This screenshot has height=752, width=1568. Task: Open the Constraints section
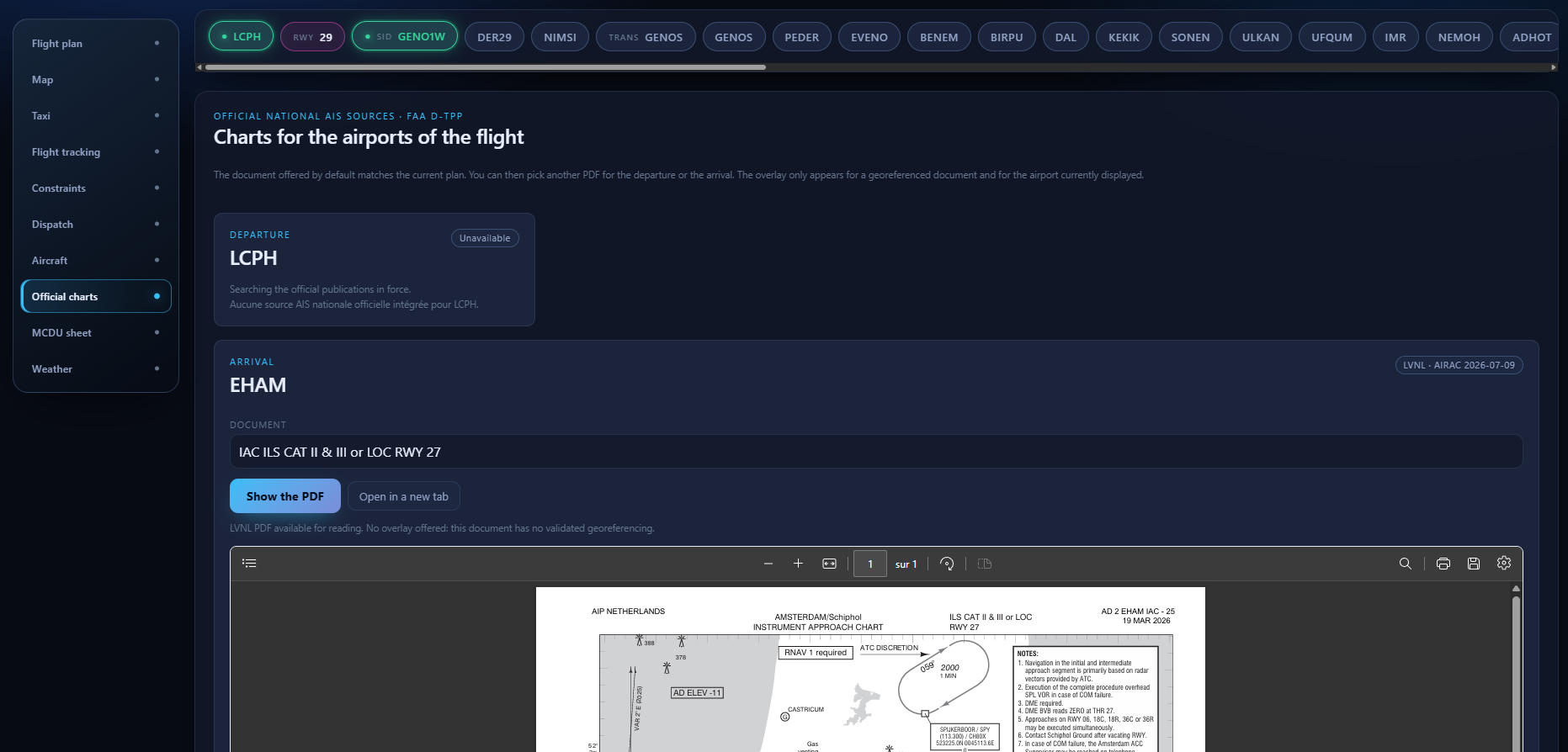[x=96, y=188]
